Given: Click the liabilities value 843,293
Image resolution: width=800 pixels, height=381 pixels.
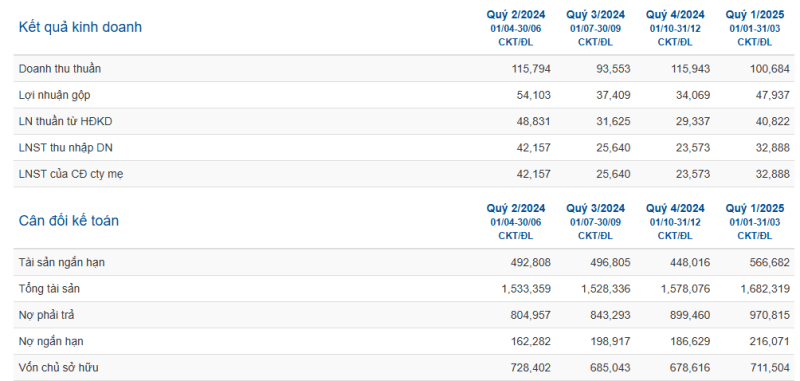Looking at the screenshot, I should [x=611, y=315].
